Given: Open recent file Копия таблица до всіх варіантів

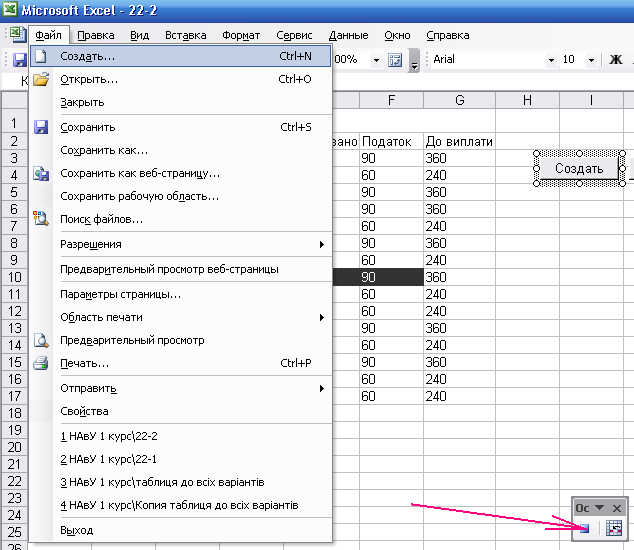Looking at the screenshot, I should [x=181, y=506].
